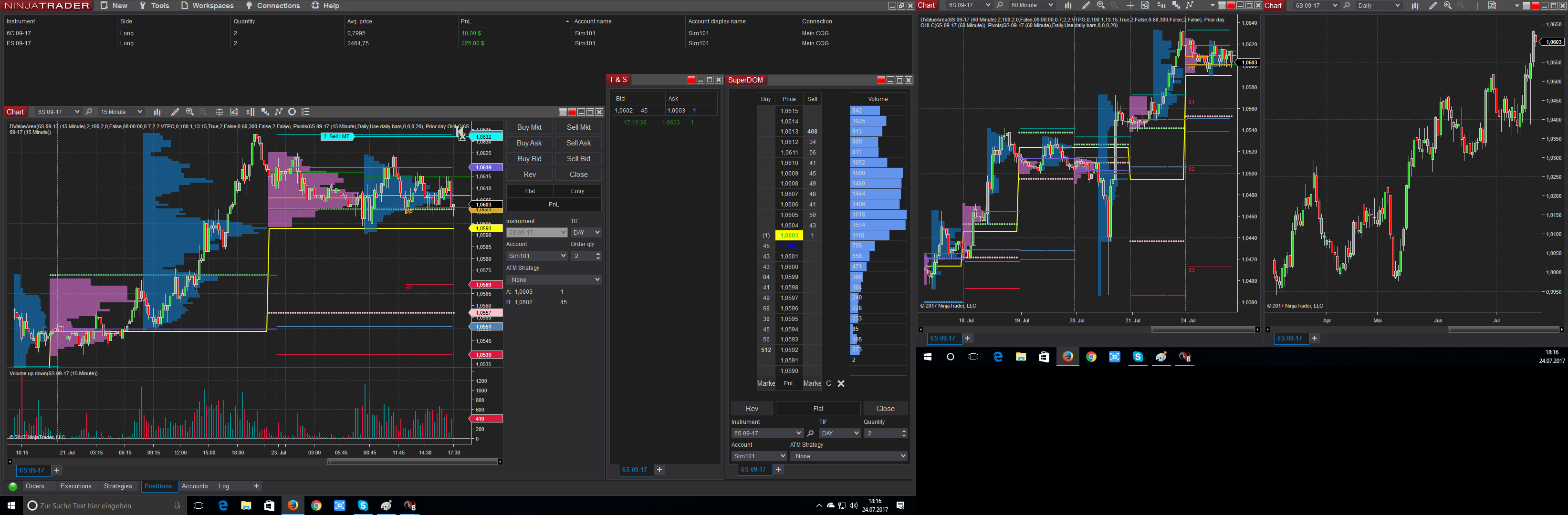Cancel the 2 Sell LMT order marker

462,137
